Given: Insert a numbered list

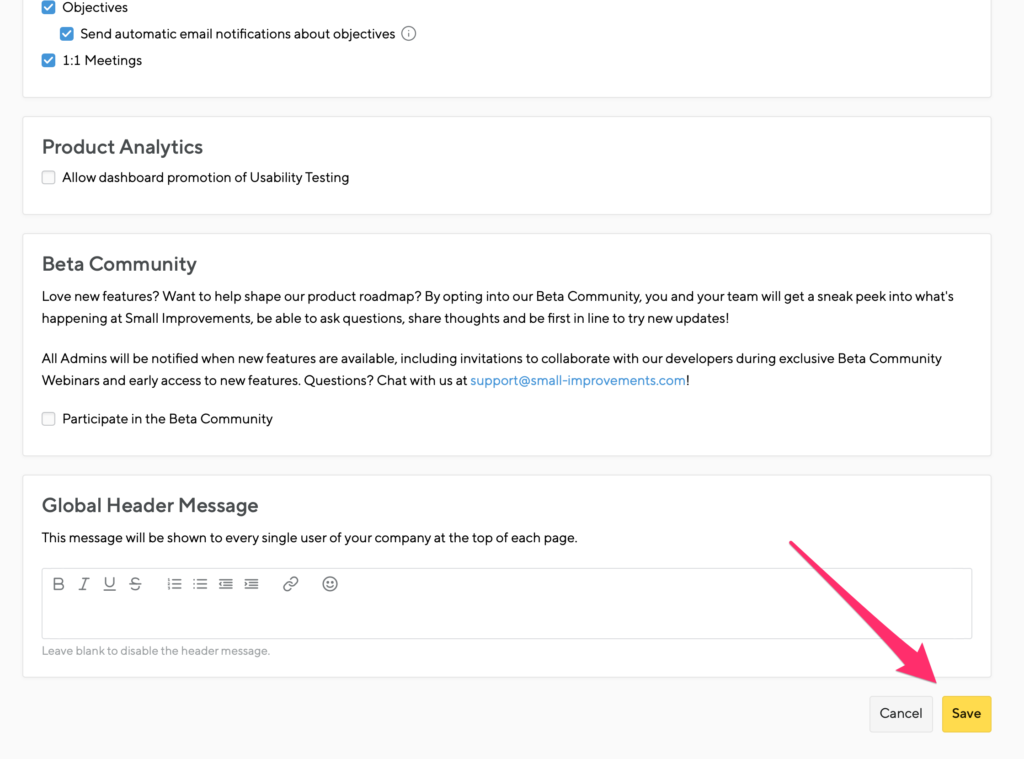Looking at the screenshot, I should pos(174,584).
